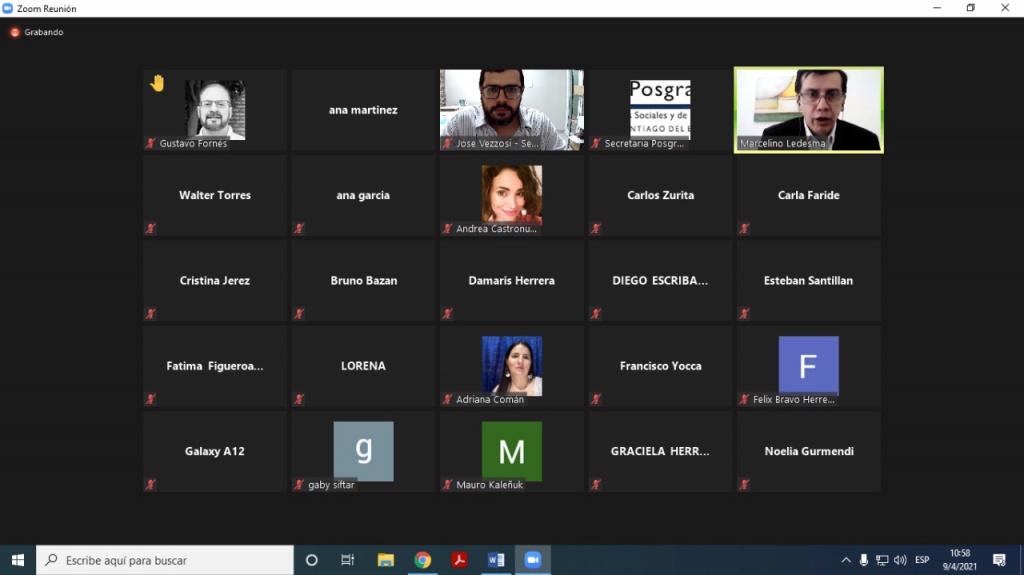Open Task View in the taskbar
This screenshot has width=1024, height=575.
[347, 560]
